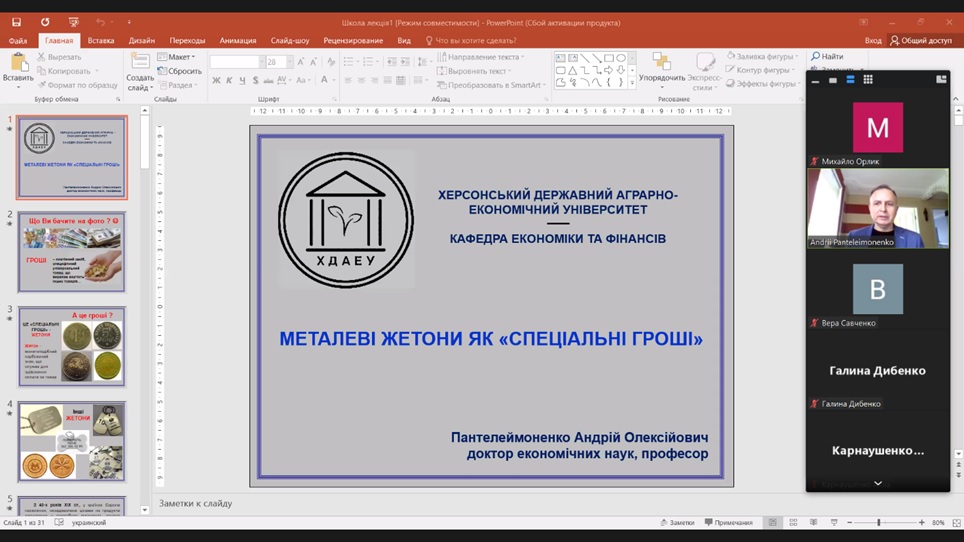
Task: Click the Undo arrow icon
Action: [x=100, y=22]
